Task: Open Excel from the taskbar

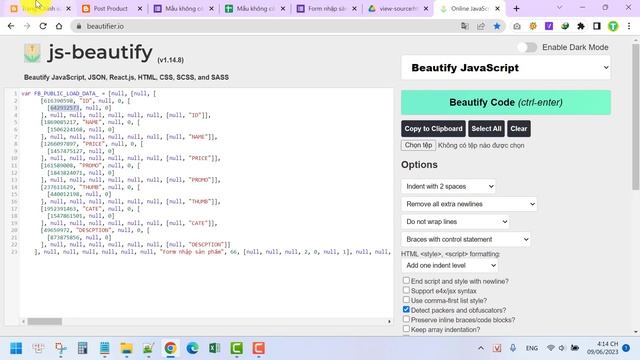Action: point(214,348)
